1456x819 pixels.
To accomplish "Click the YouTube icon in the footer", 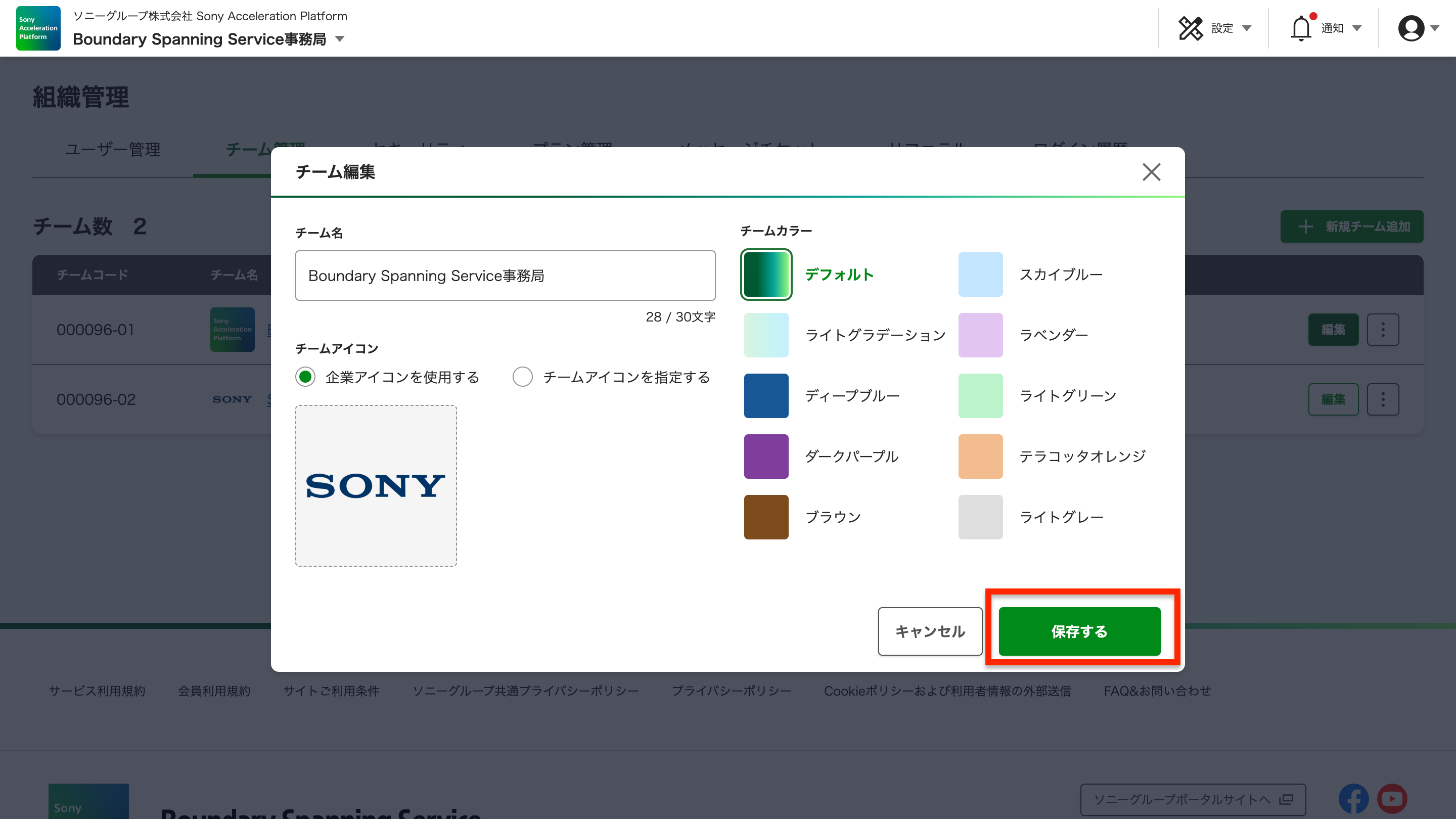I will pos(1393,799).
